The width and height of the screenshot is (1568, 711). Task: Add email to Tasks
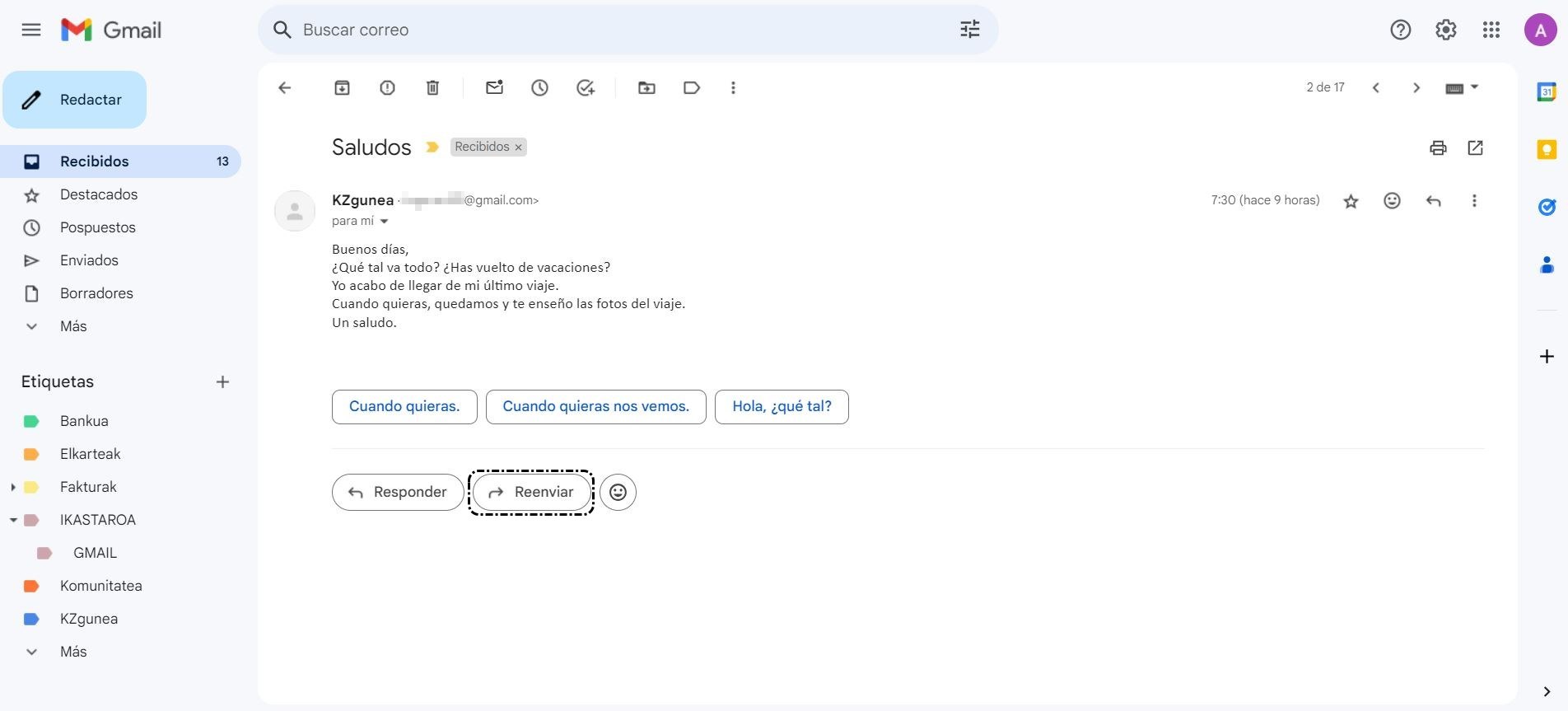pos(586,87)
